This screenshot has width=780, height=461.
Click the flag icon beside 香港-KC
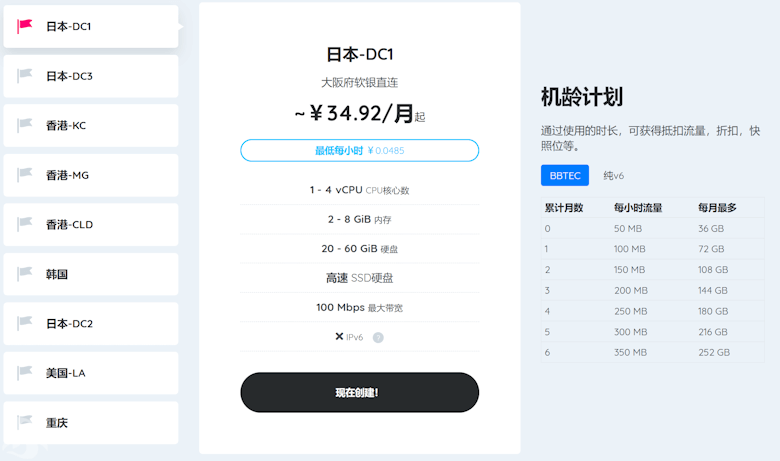[25, 126]
